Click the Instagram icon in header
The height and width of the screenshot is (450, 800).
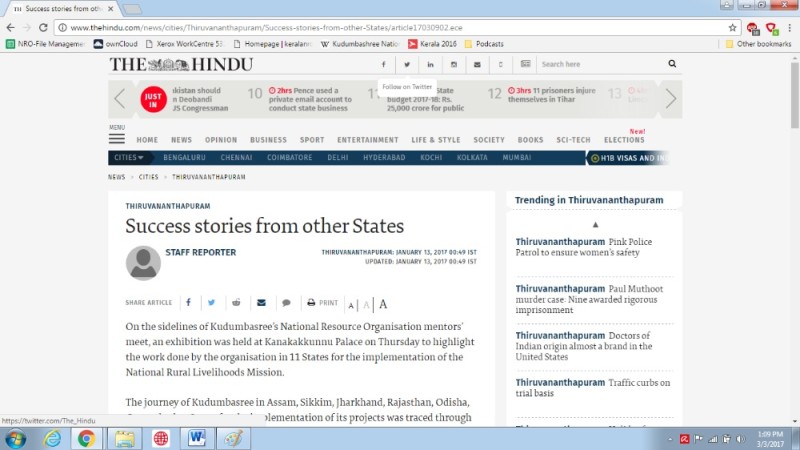(454, 64)
